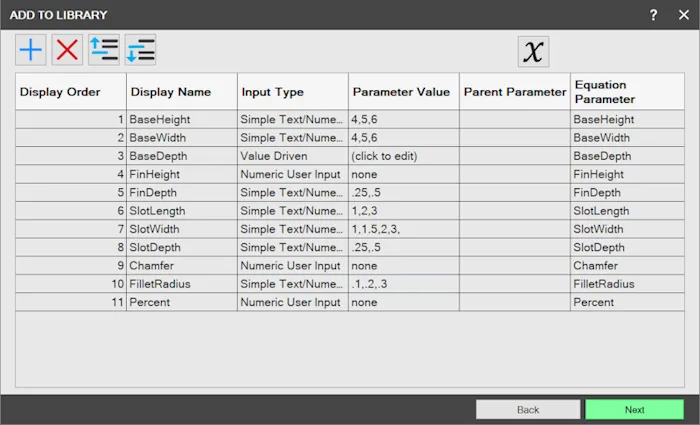Click the Parent Parameter column header
700x425 pixels.
coord(515,92)
